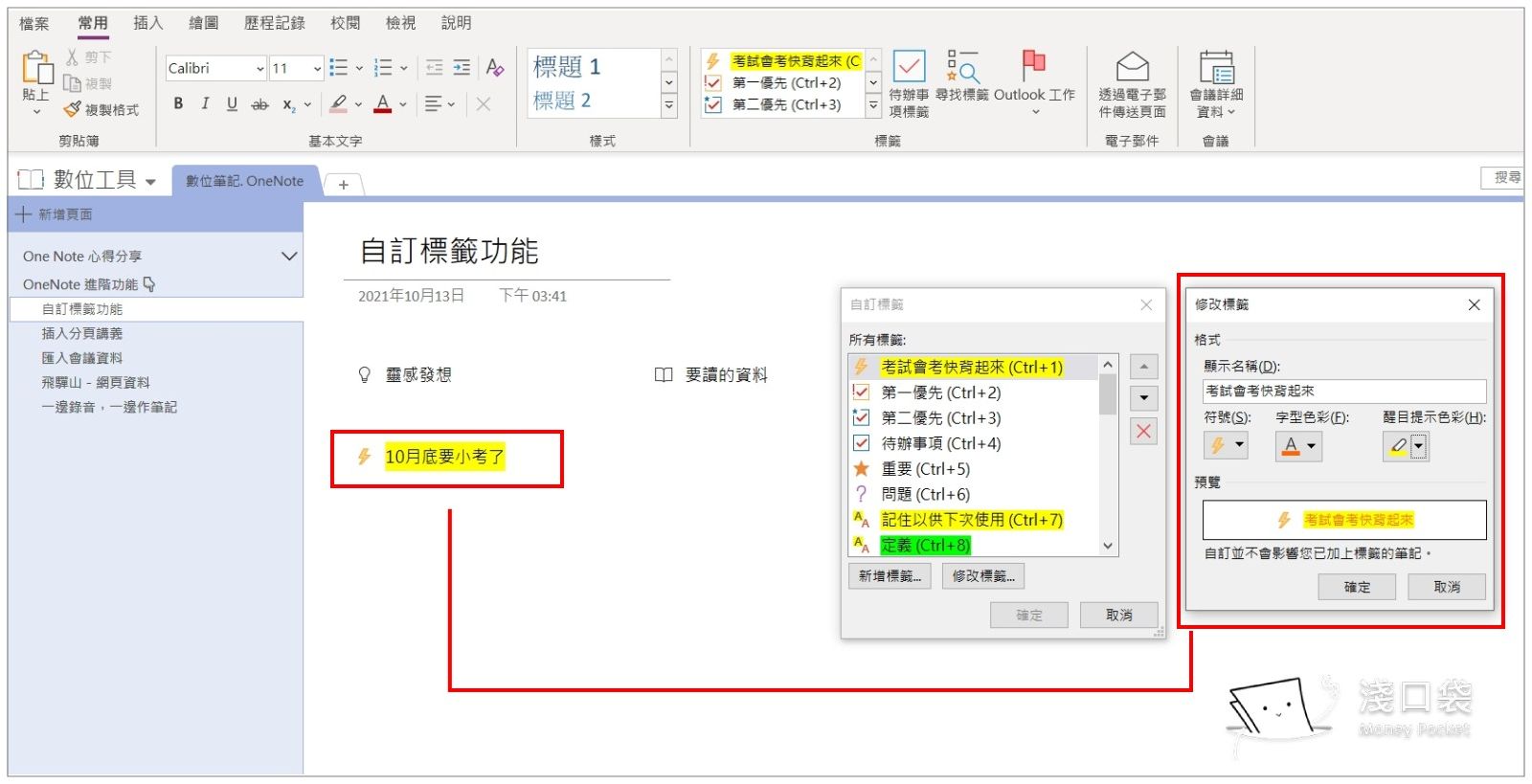Select the yellow 記住以供下次使用 (Ctrl+7) tag
1532x784 pixels.
tap(972, 520)
